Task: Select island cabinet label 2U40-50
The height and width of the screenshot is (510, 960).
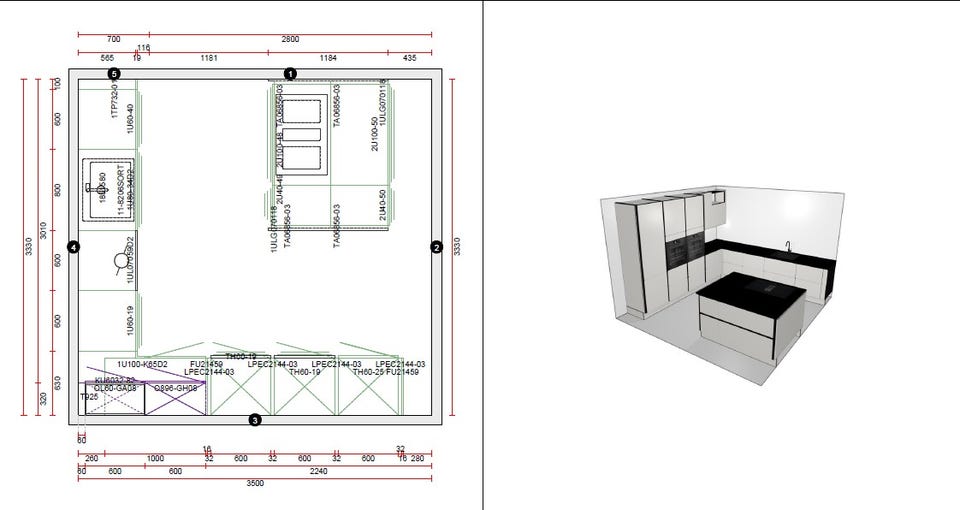Action: [x=383, y=204]
